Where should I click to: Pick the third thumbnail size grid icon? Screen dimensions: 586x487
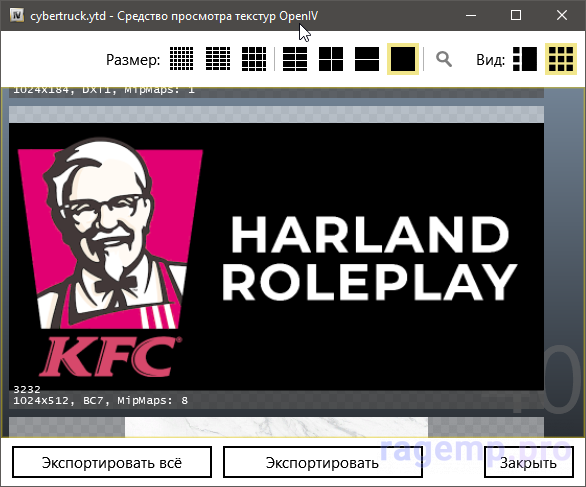(254, 59)
